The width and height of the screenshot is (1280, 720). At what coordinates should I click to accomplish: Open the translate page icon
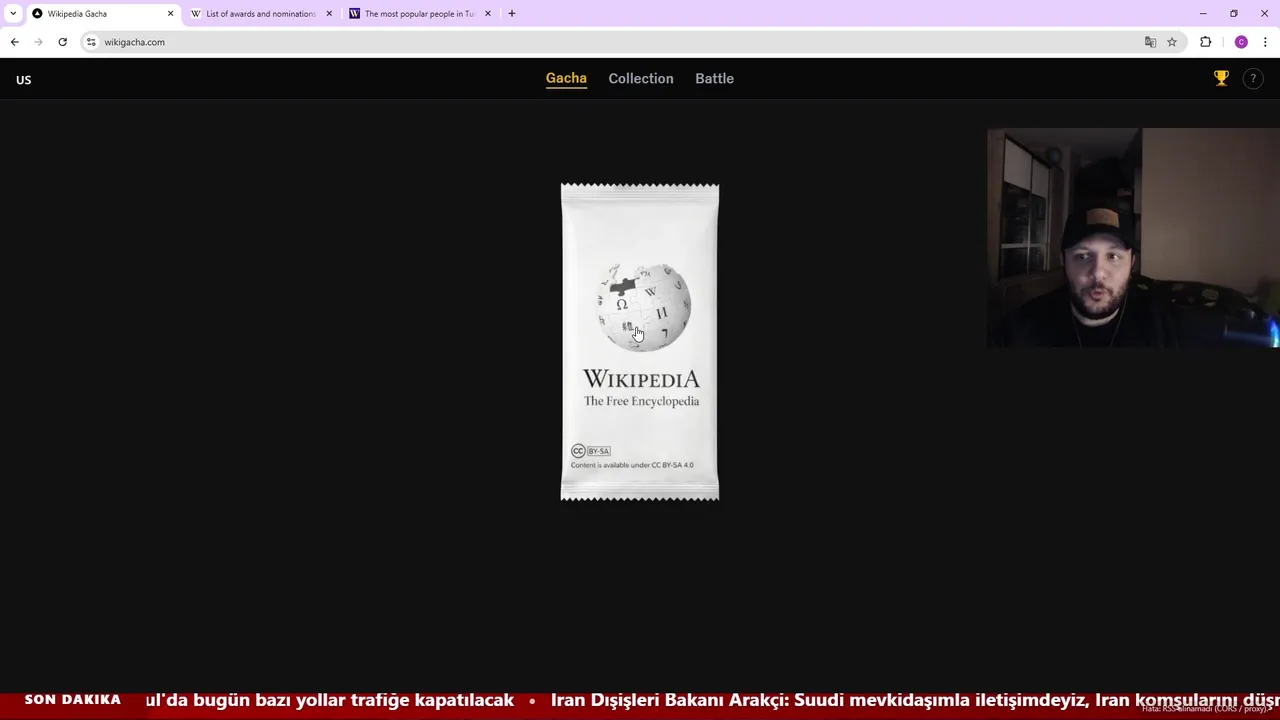[x=1150, y=42]
